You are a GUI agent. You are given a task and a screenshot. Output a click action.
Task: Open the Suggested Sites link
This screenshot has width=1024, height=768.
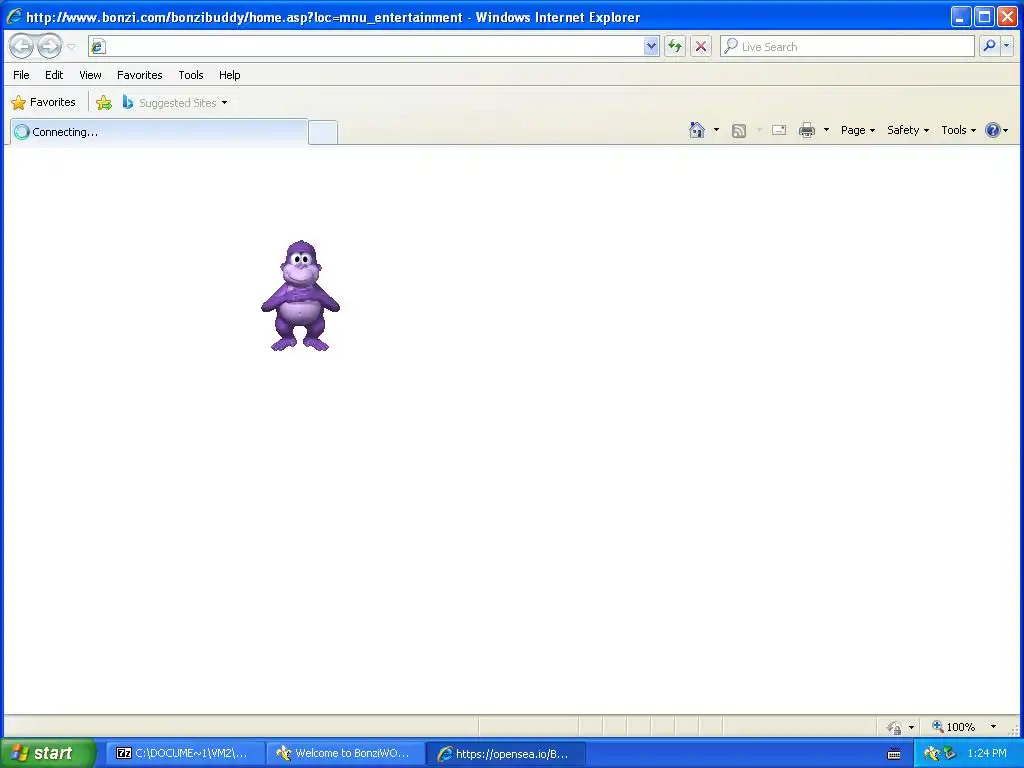169,103
